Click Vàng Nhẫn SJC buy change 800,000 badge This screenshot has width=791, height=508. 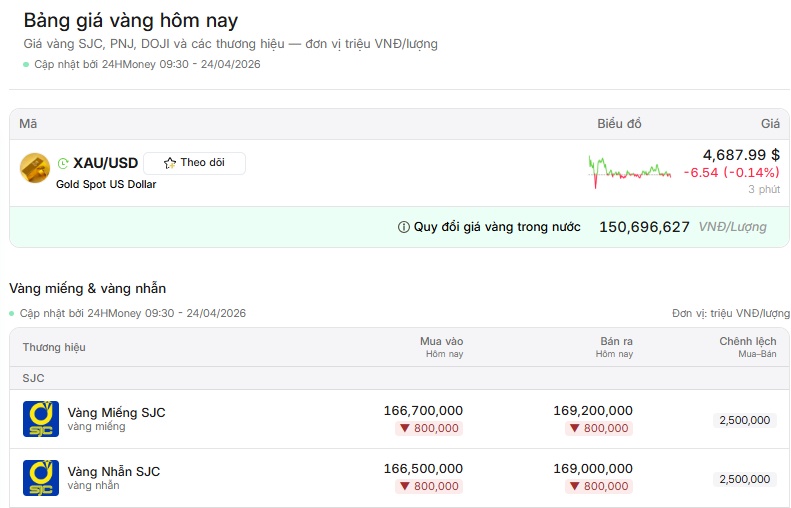pos(429,486)
